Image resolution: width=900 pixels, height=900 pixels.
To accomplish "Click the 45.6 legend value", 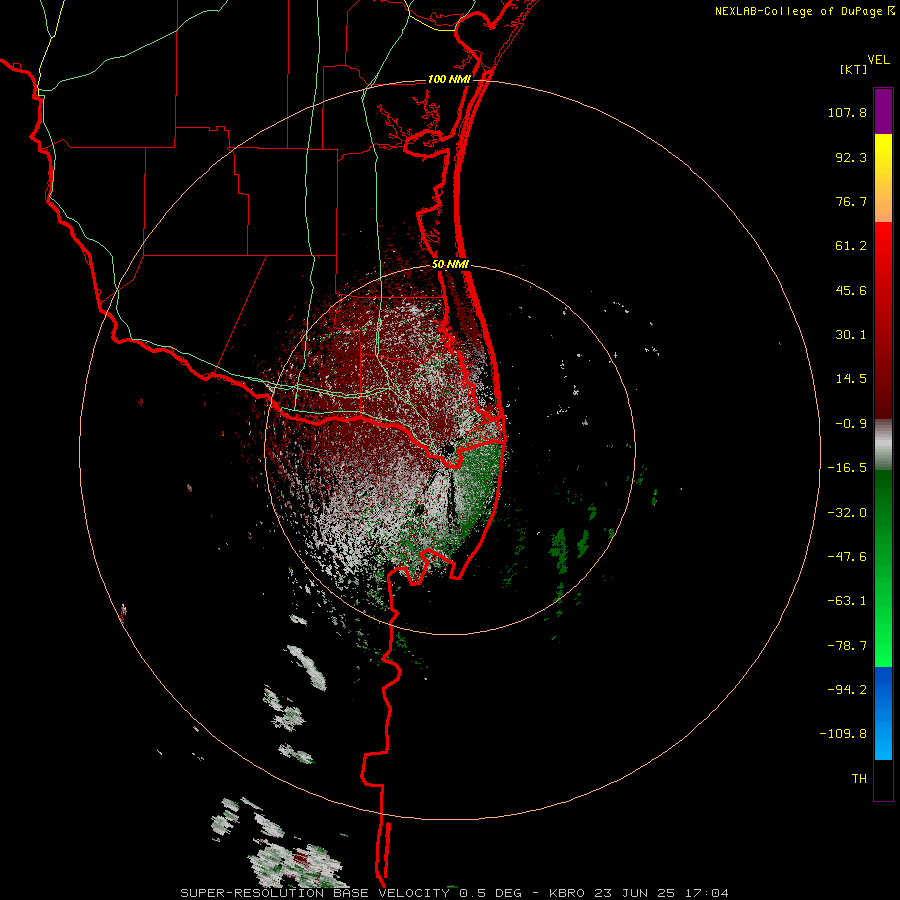I will coord(851,290).
